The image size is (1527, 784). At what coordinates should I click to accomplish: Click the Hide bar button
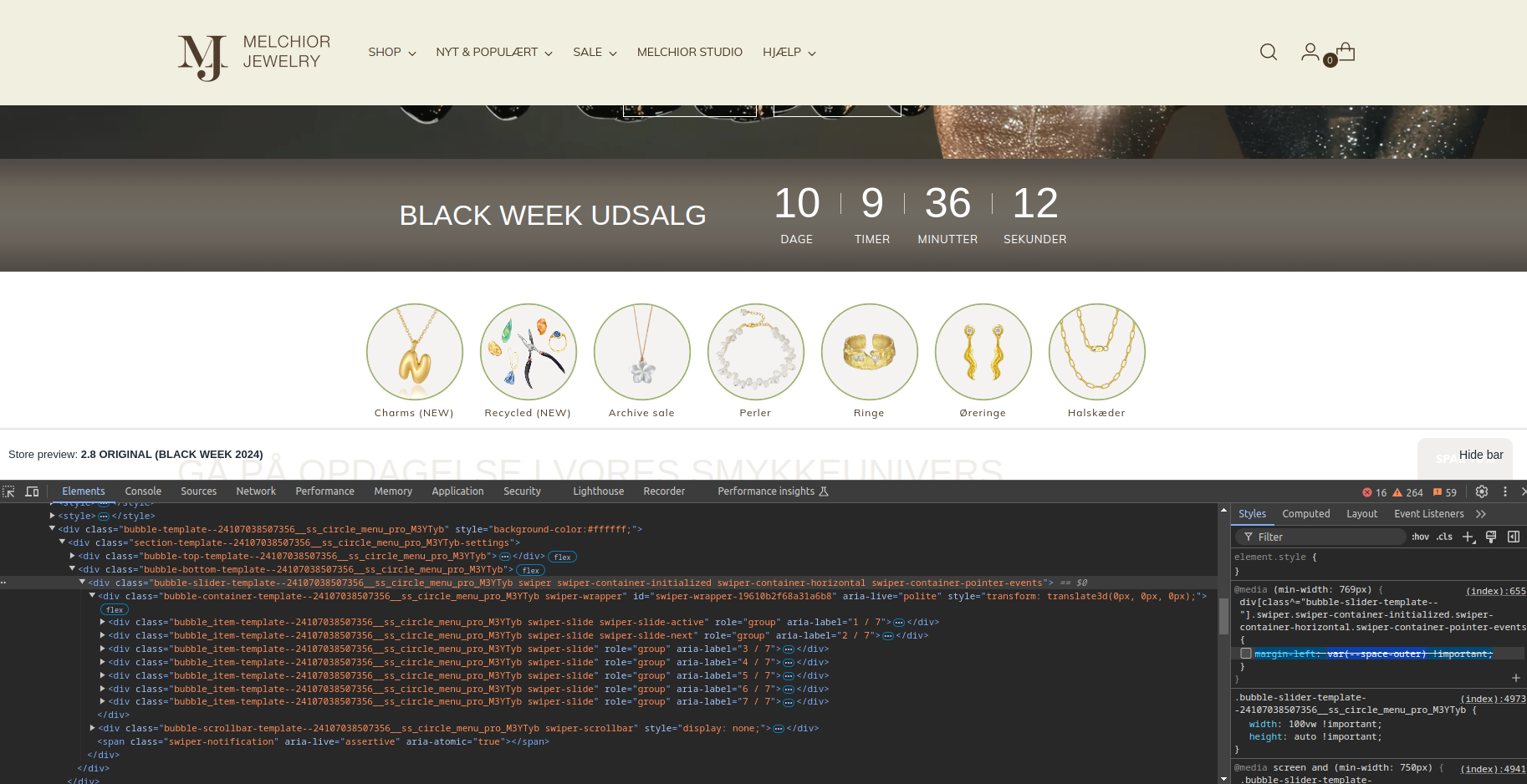pyautogui.click(x=1481, y=455)
